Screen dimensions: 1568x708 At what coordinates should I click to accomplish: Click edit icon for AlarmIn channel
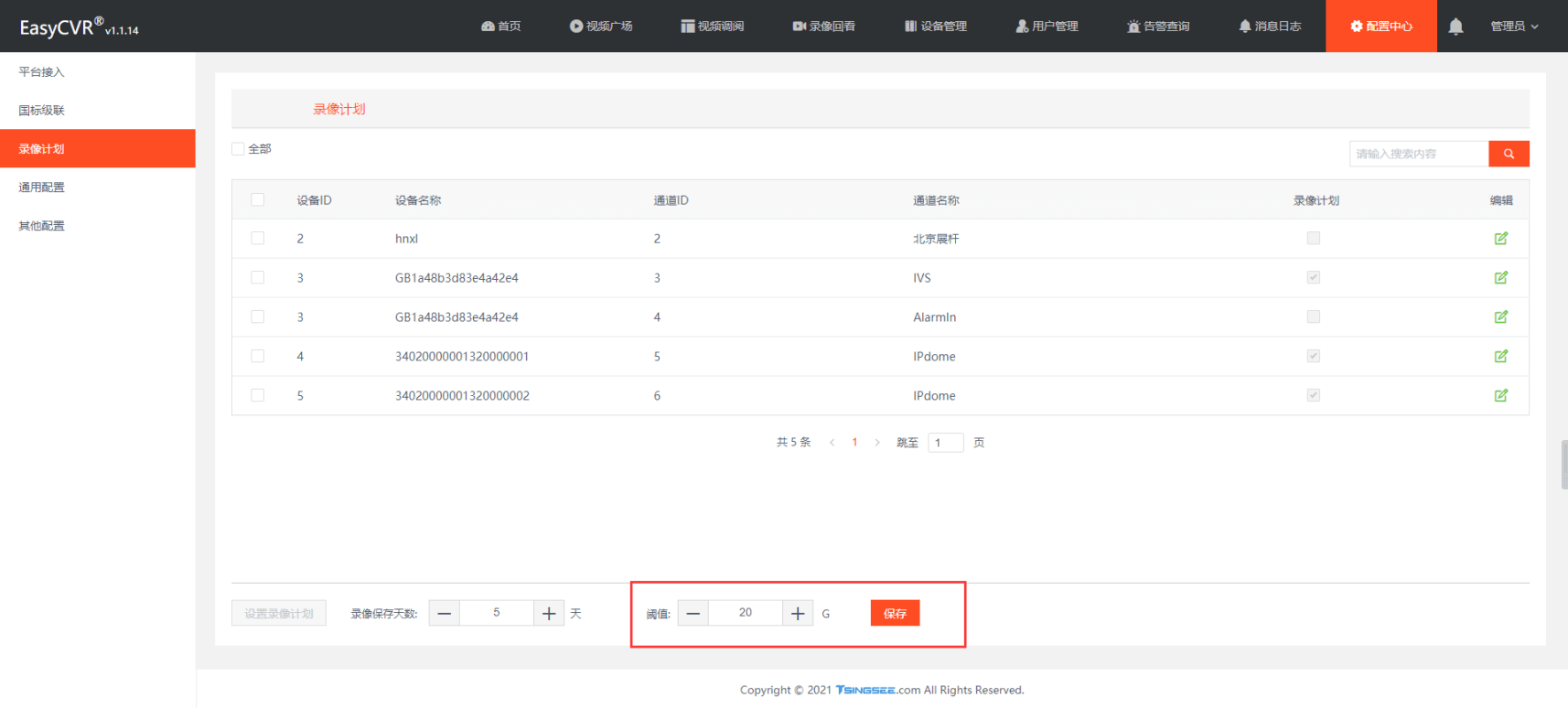tap(1500, 317)
